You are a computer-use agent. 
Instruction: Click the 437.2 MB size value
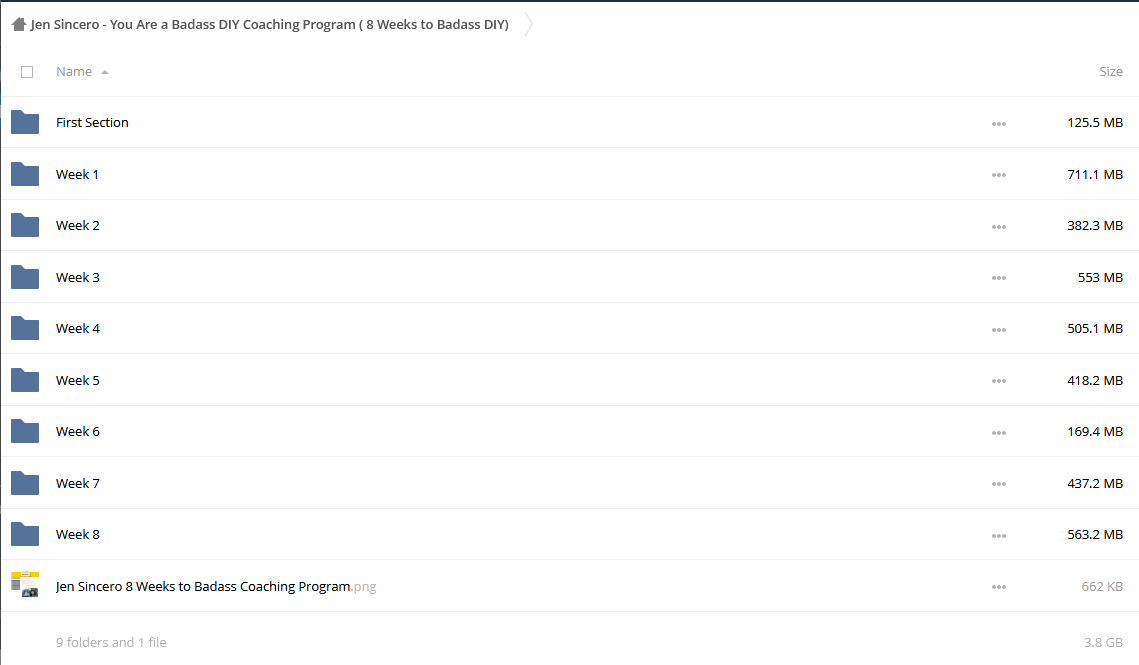click(1095, 483)
